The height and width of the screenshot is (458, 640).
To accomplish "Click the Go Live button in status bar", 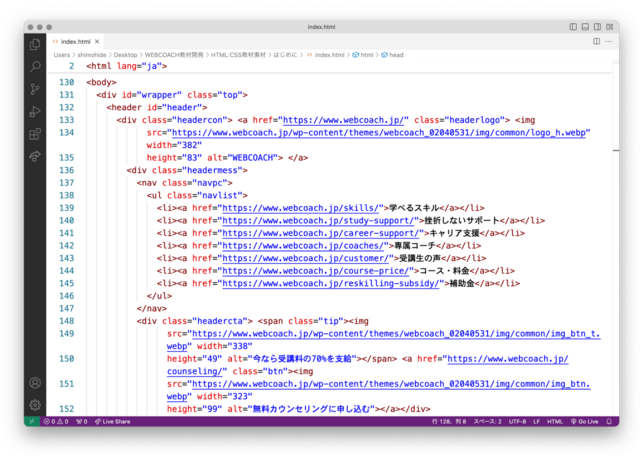I will pyautogui.click(x=584, y=421).
